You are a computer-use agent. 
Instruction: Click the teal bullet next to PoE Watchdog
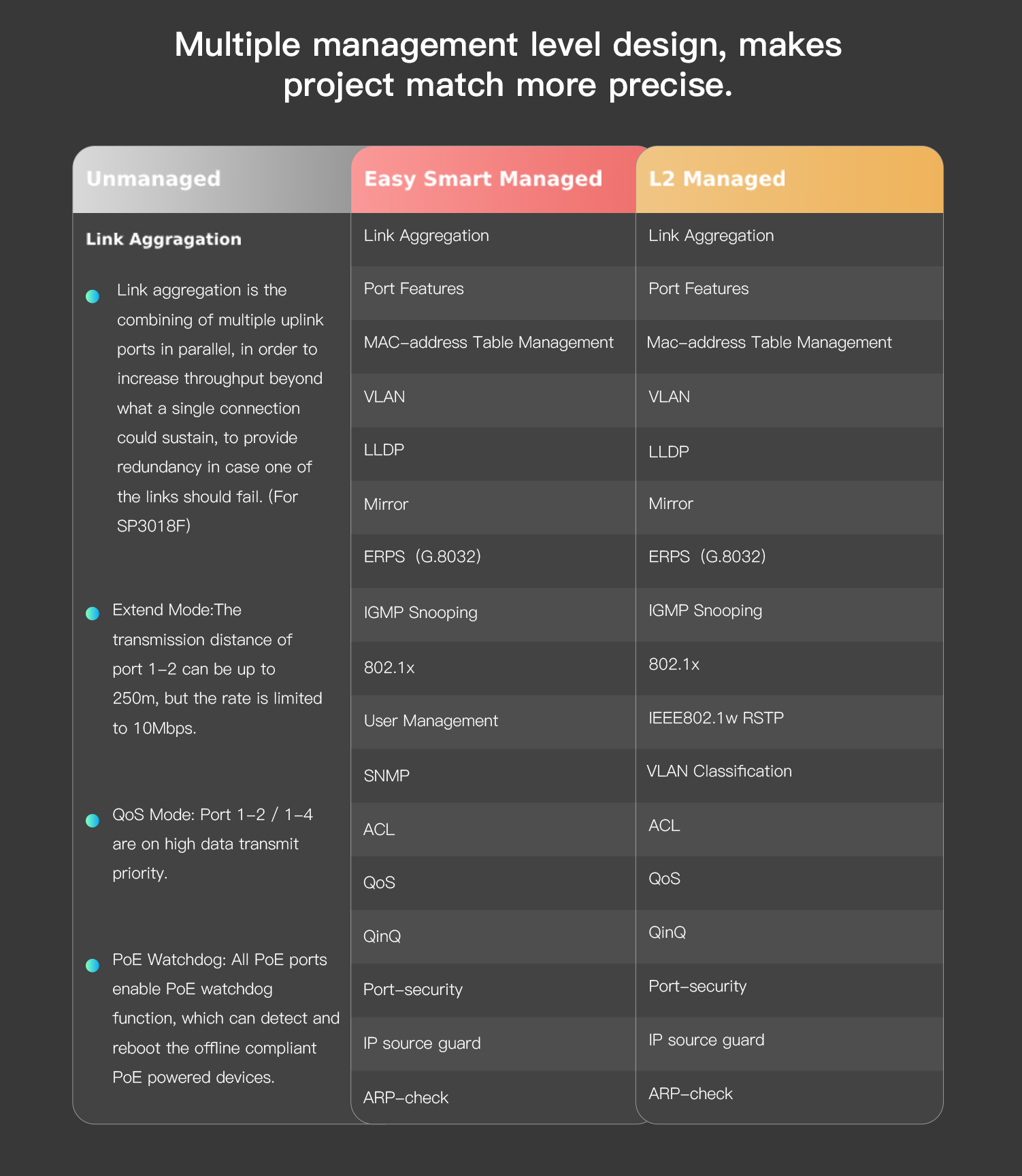pyautogui.click(x=93, y=966)
